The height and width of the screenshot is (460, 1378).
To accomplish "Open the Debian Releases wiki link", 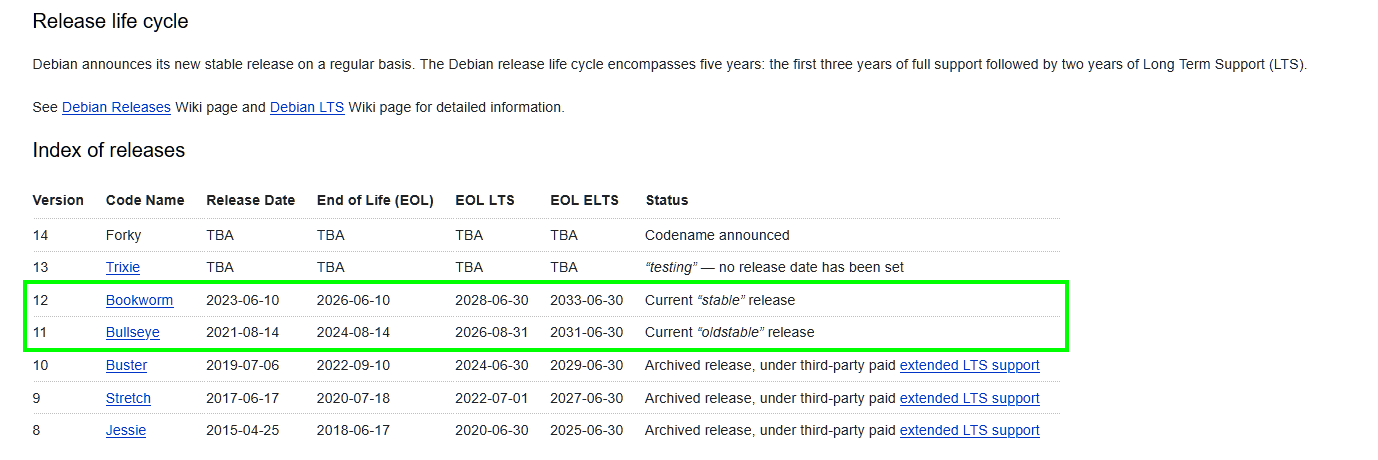I will coord(116,107).
